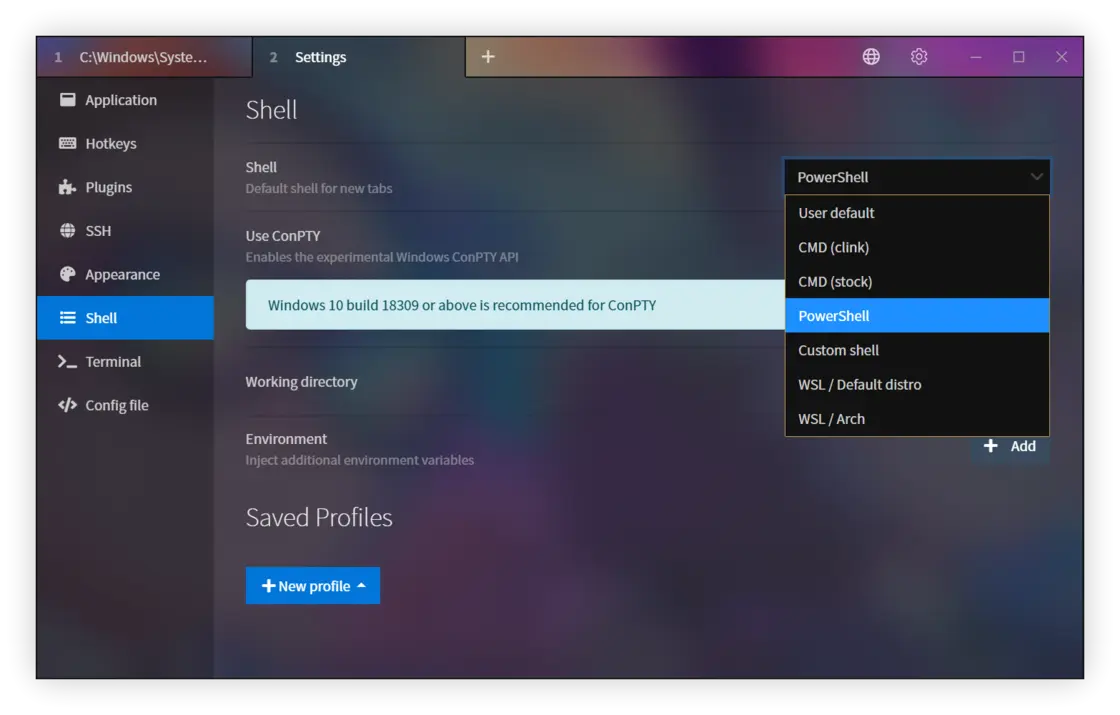Open the Appearance settings

(x=125, y=274)
